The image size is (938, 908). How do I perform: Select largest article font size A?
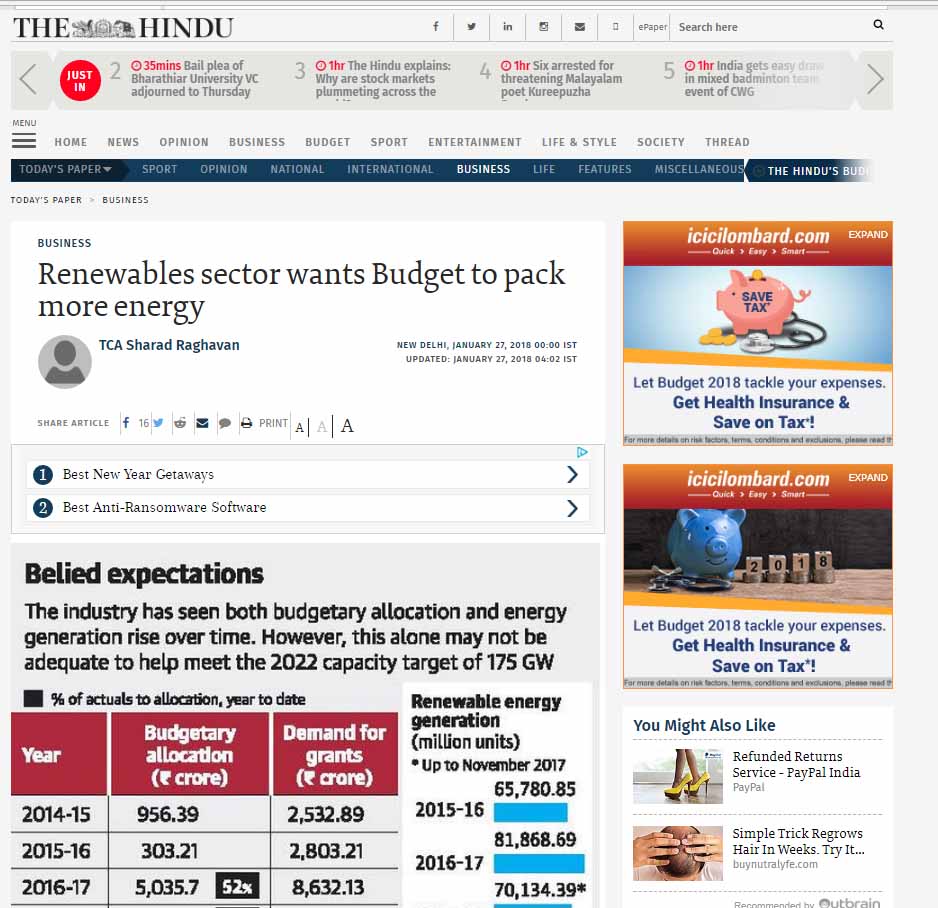347,426
